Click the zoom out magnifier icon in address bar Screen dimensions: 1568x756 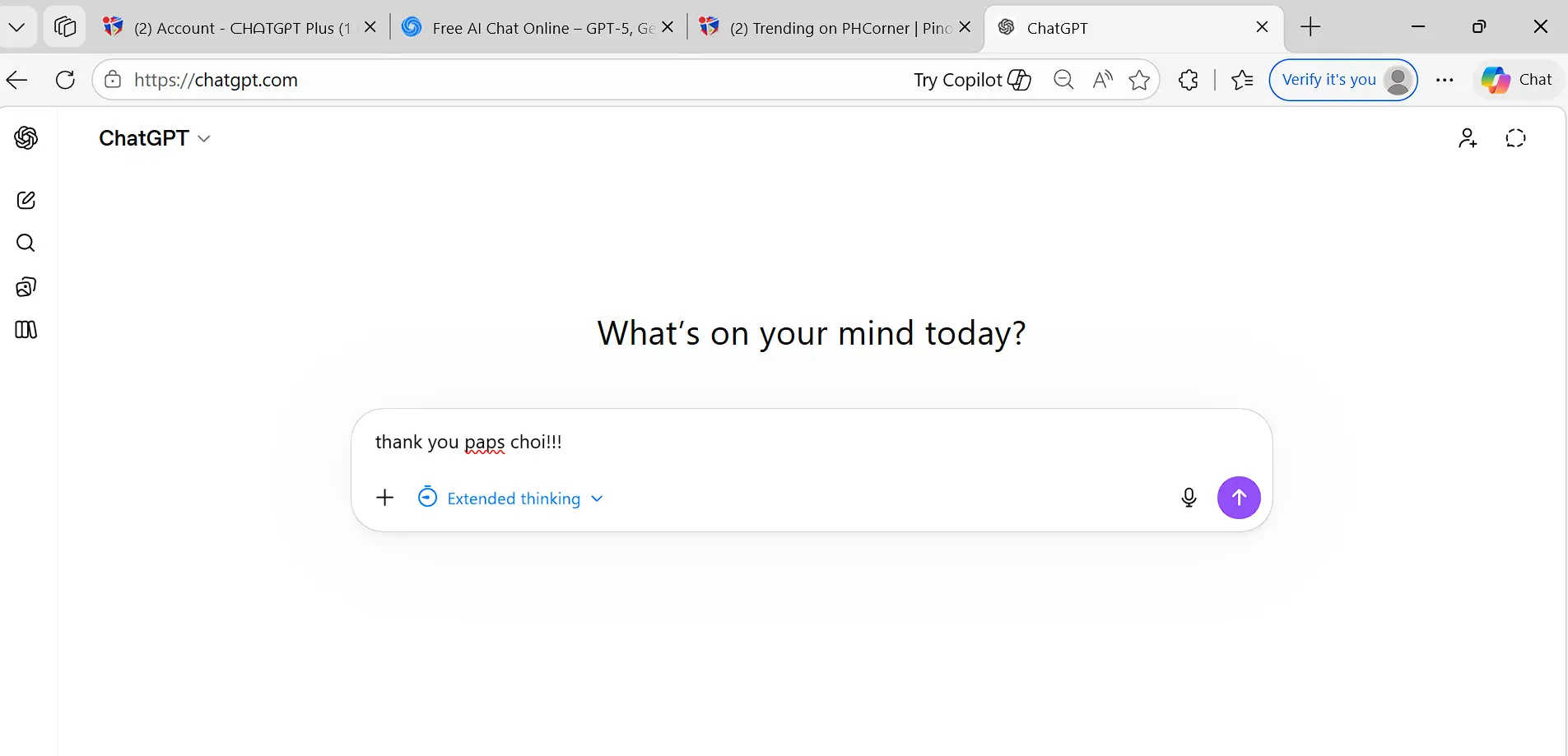1063,80
